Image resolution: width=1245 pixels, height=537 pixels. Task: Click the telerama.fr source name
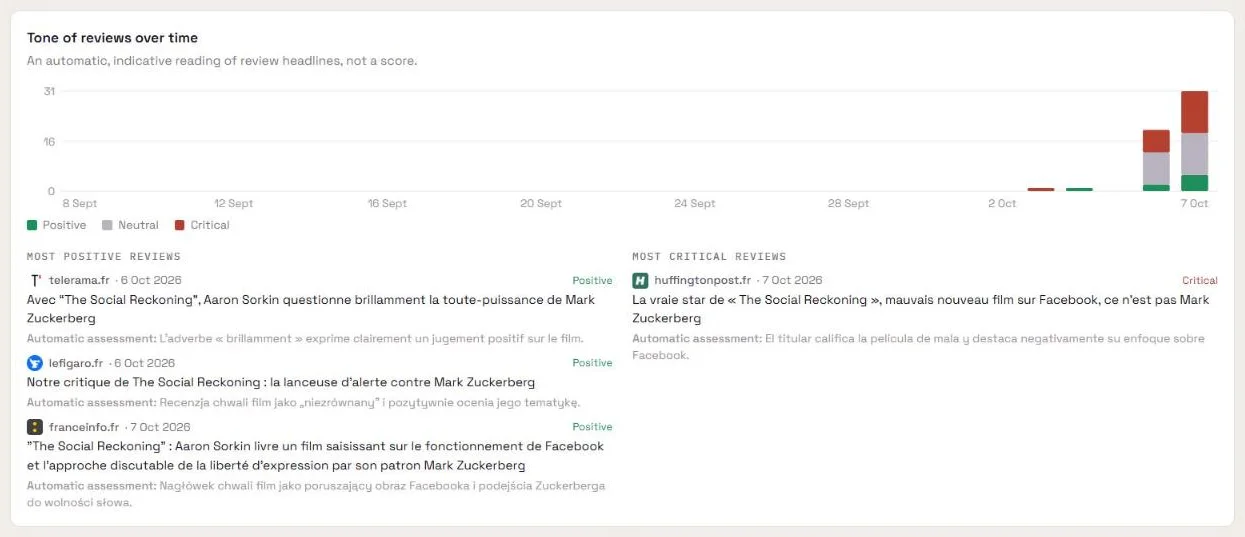[79, 280]
